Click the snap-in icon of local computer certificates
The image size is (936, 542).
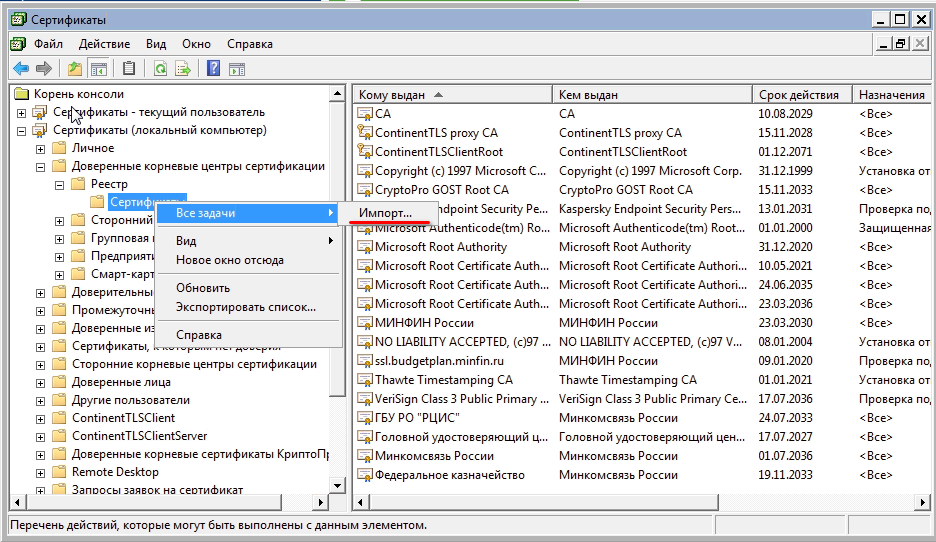(40, 130)
